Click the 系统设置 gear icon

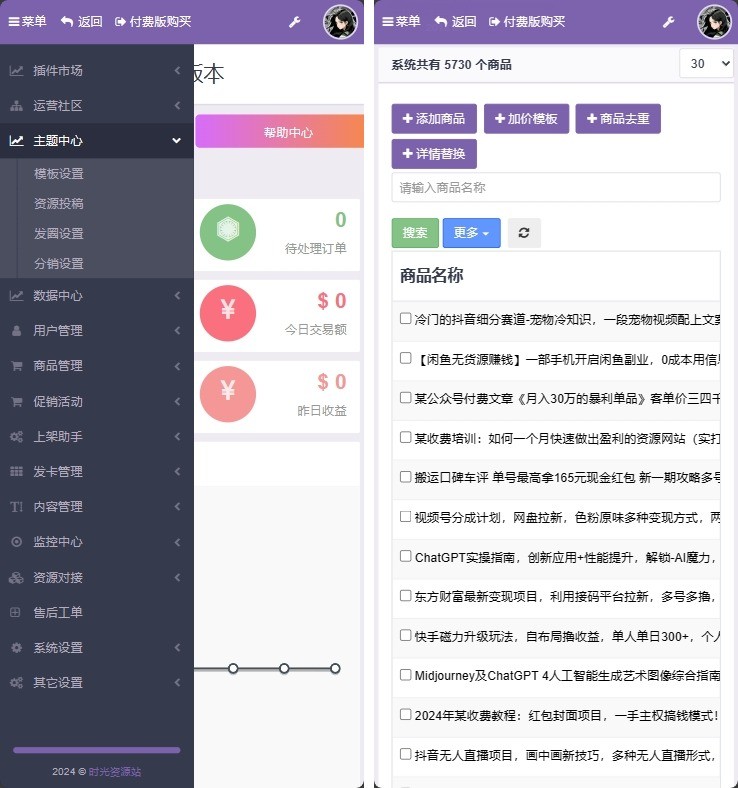click(16, 648)
